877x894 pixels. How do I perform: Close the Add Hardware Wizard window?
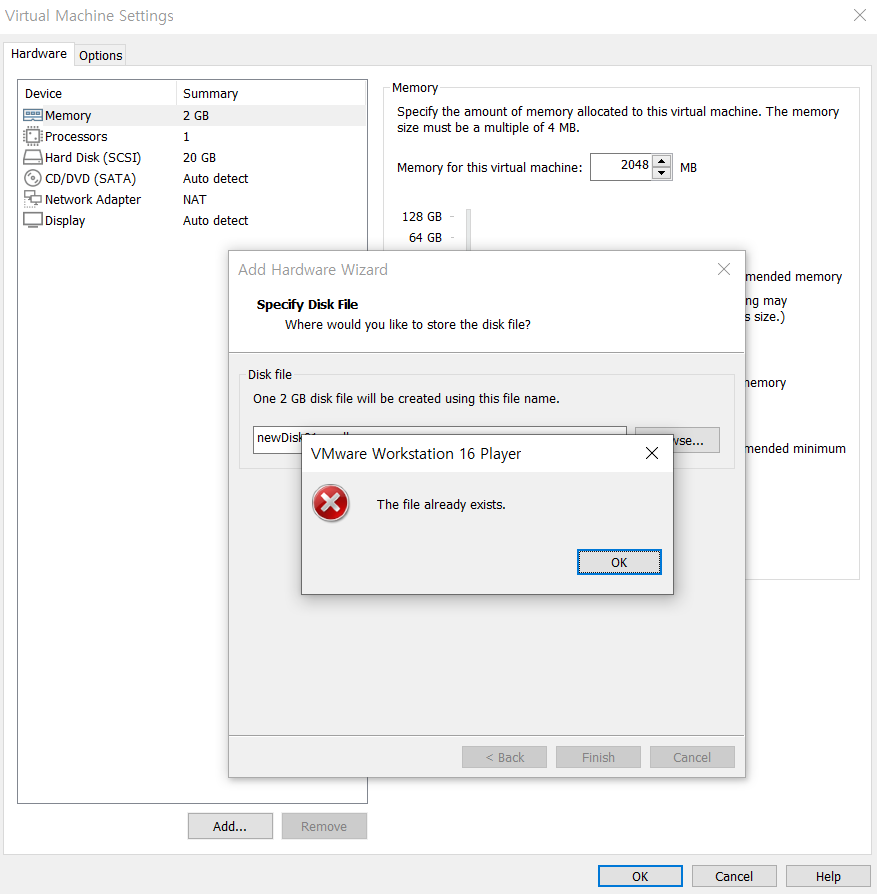724,269
